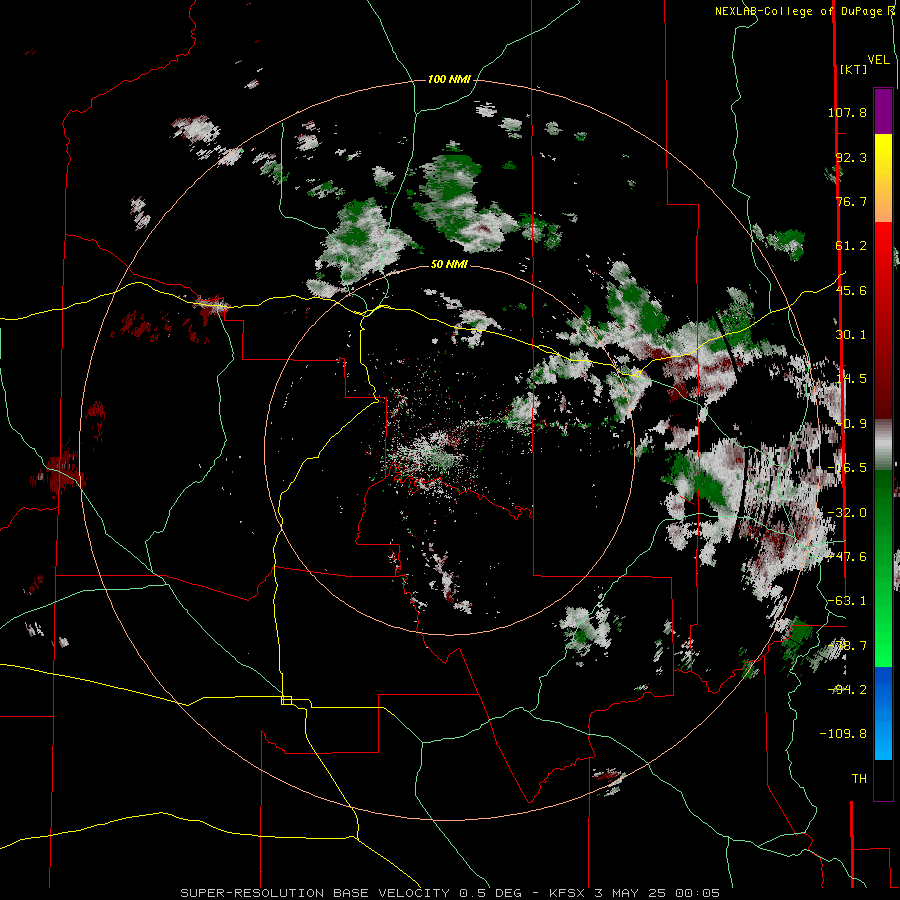Click the 92.3 velocity scale value
This screenshot has height=900, width=900.
[851, 157]
